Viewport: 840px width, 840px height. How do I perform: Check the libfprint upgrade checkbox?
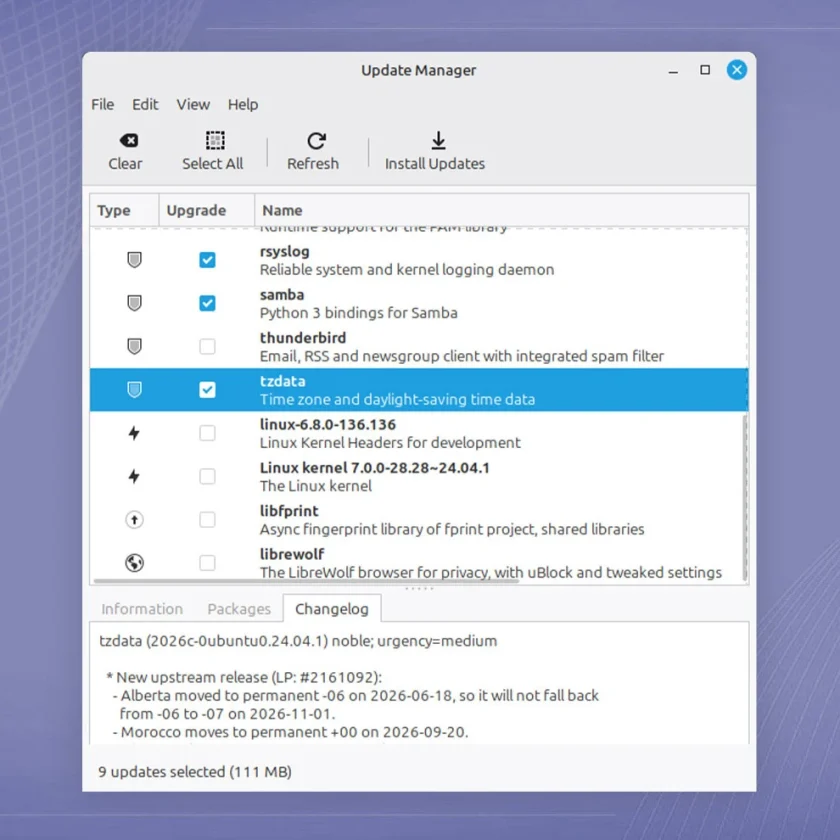click(207, 520)
